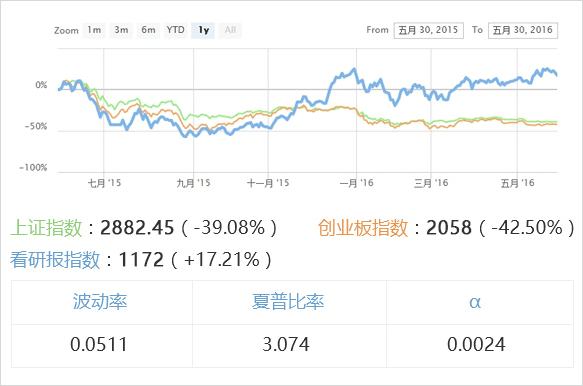Select the 1y zoom range
The image size is (583, 386).
[x=203, y=30]
